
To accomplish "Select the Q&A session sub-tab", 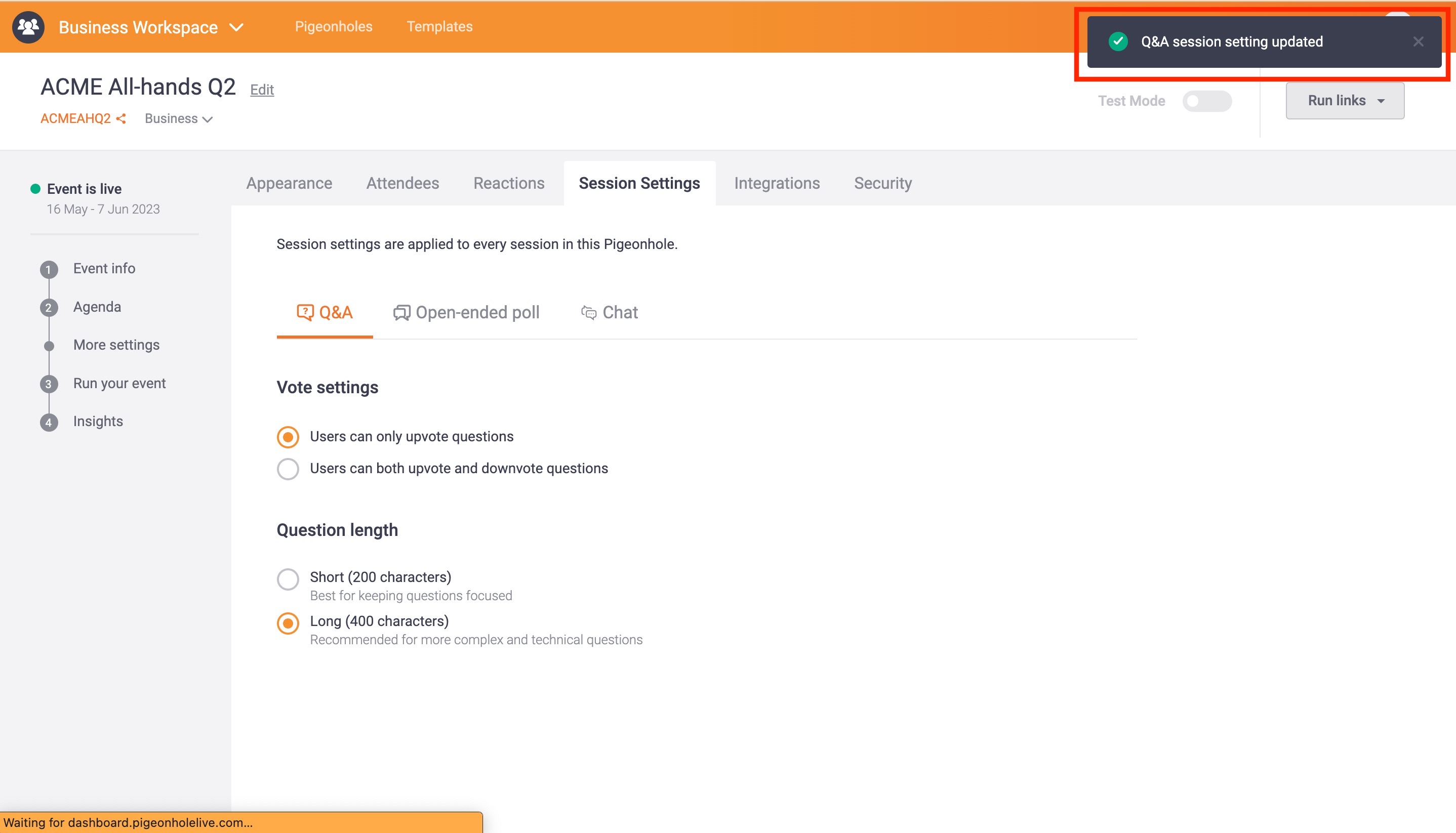I will pyautogui.click(x=325, y=312).
